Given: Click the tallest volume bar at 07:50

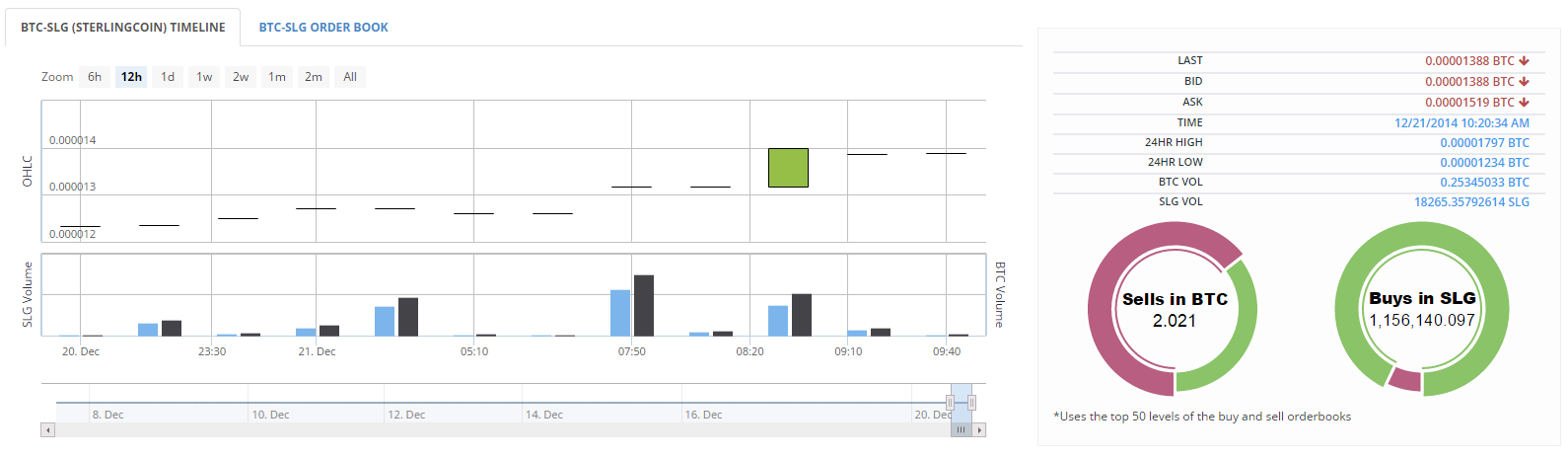Looking at the screenshot, I should point(644,305).
